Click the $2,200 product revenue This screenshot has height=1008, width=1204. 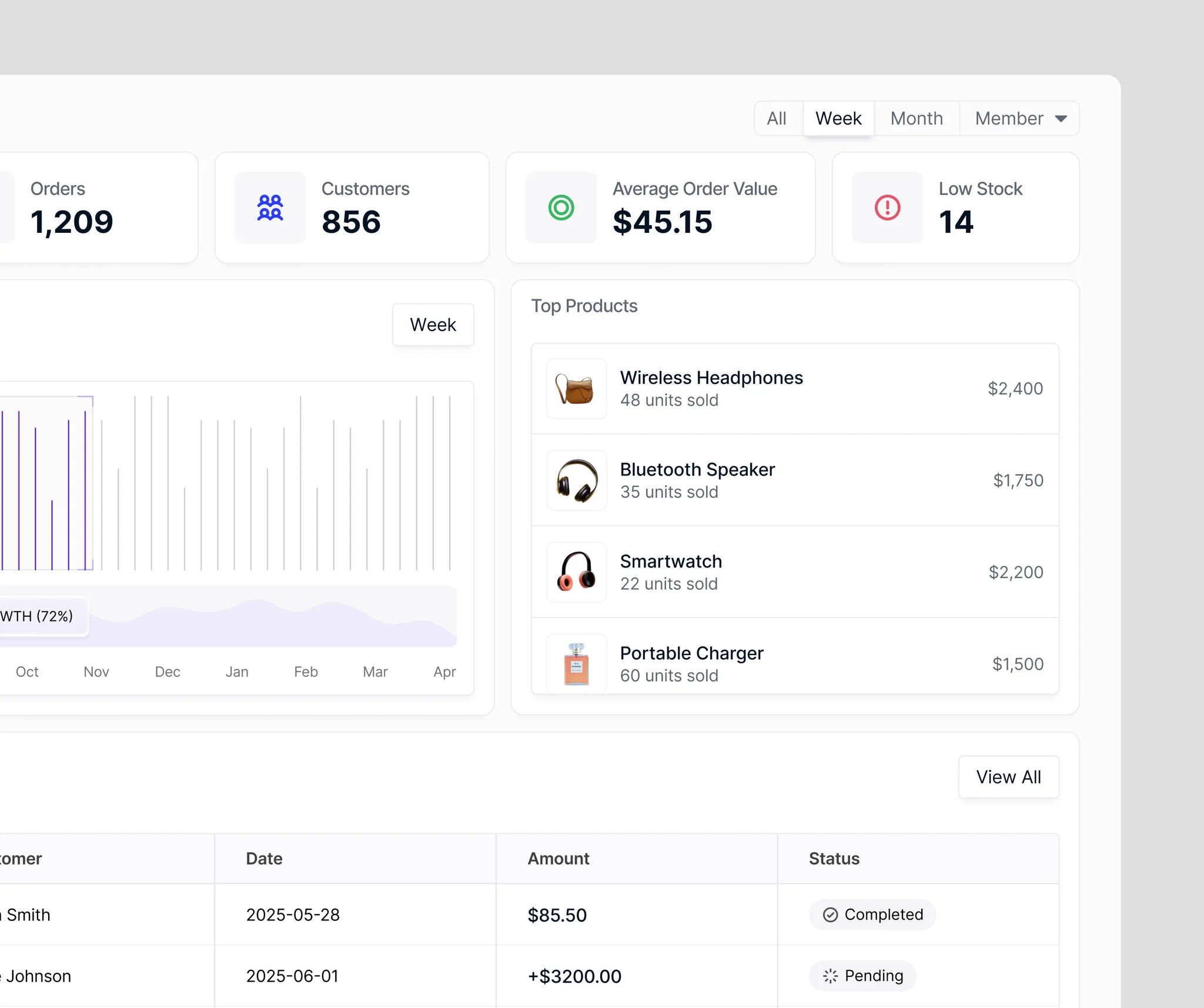(1016, 572)
